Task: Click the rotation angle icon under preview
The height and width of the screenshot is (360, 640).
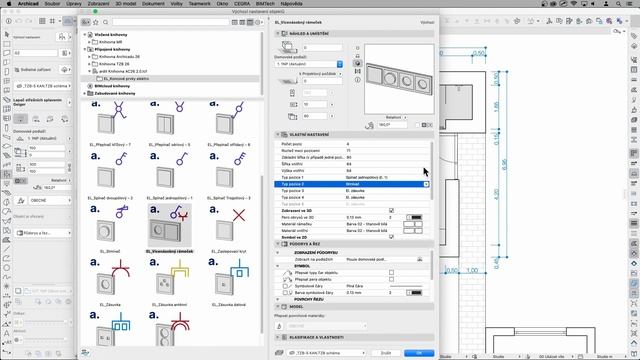Action: click(x=370, y=125)
